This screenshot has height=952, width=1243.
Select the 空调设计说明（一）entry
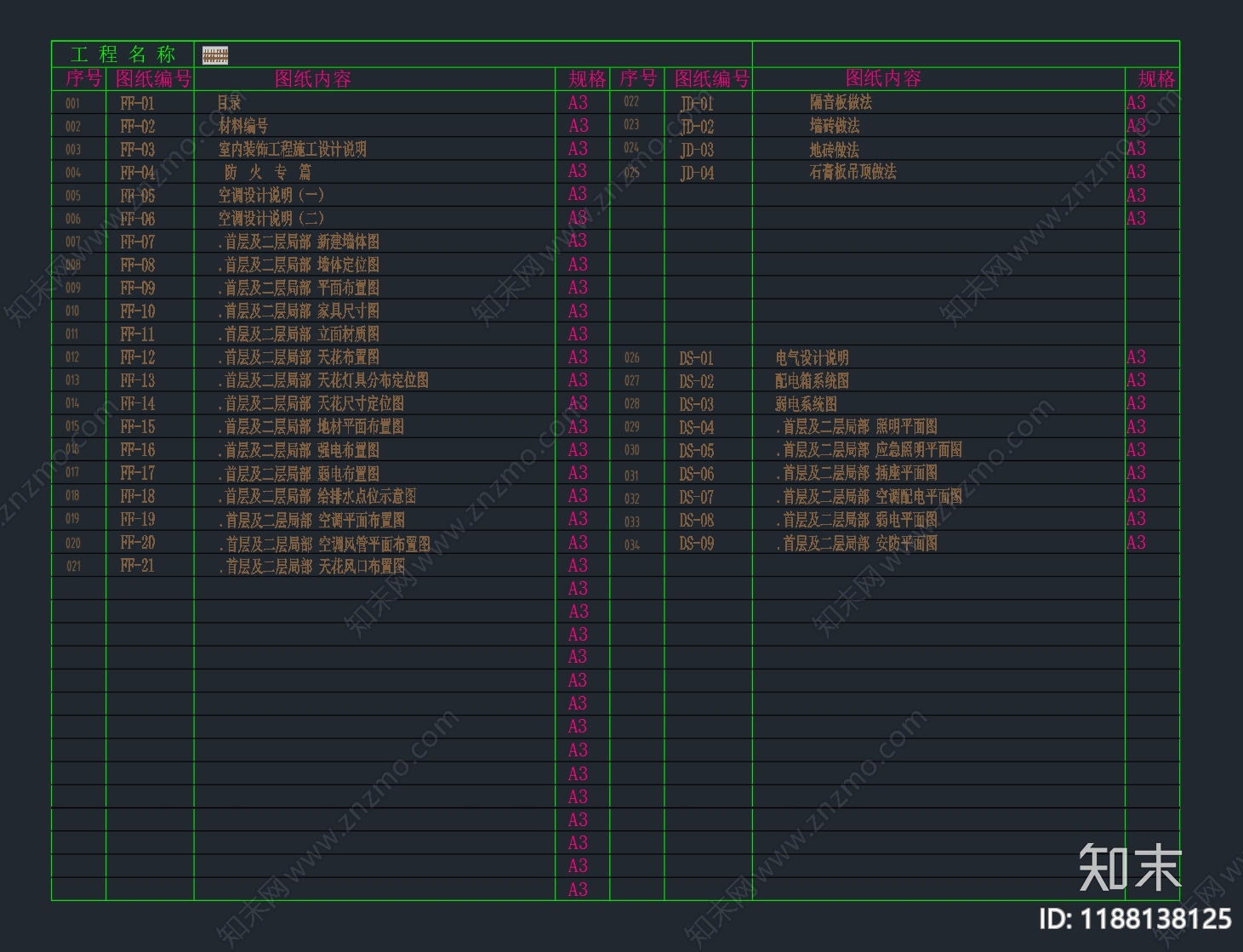(x=271, y=196)
